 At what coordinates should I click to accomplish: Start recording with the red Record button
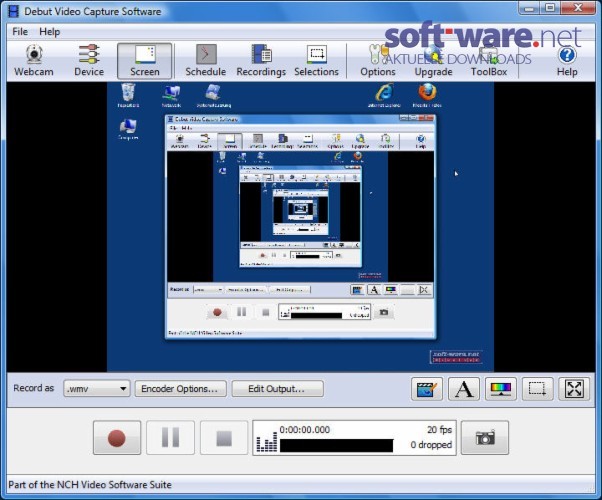click(x=117, y=438)
